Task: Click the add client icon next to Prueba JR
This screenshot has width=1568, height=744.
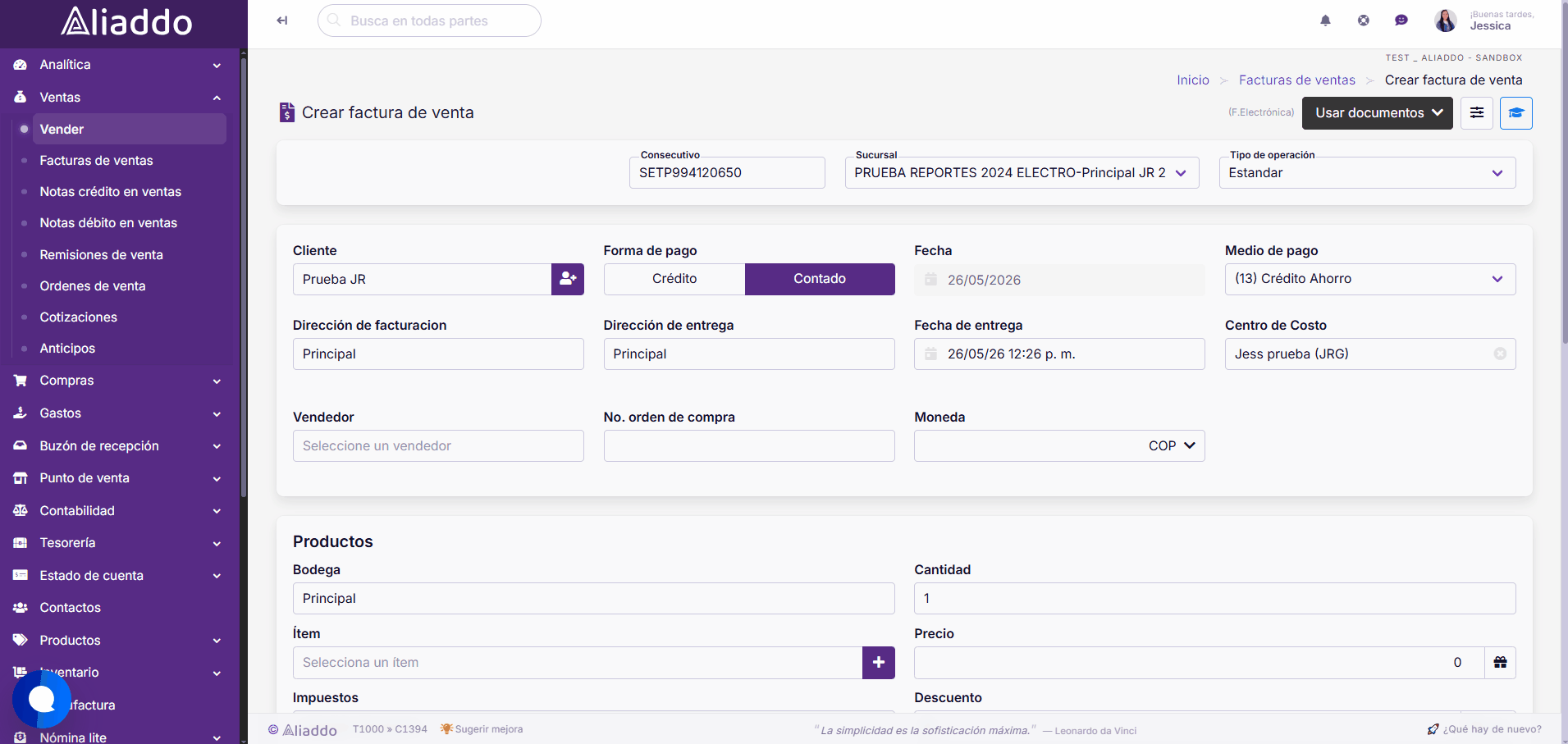Action: coord(568,279)
